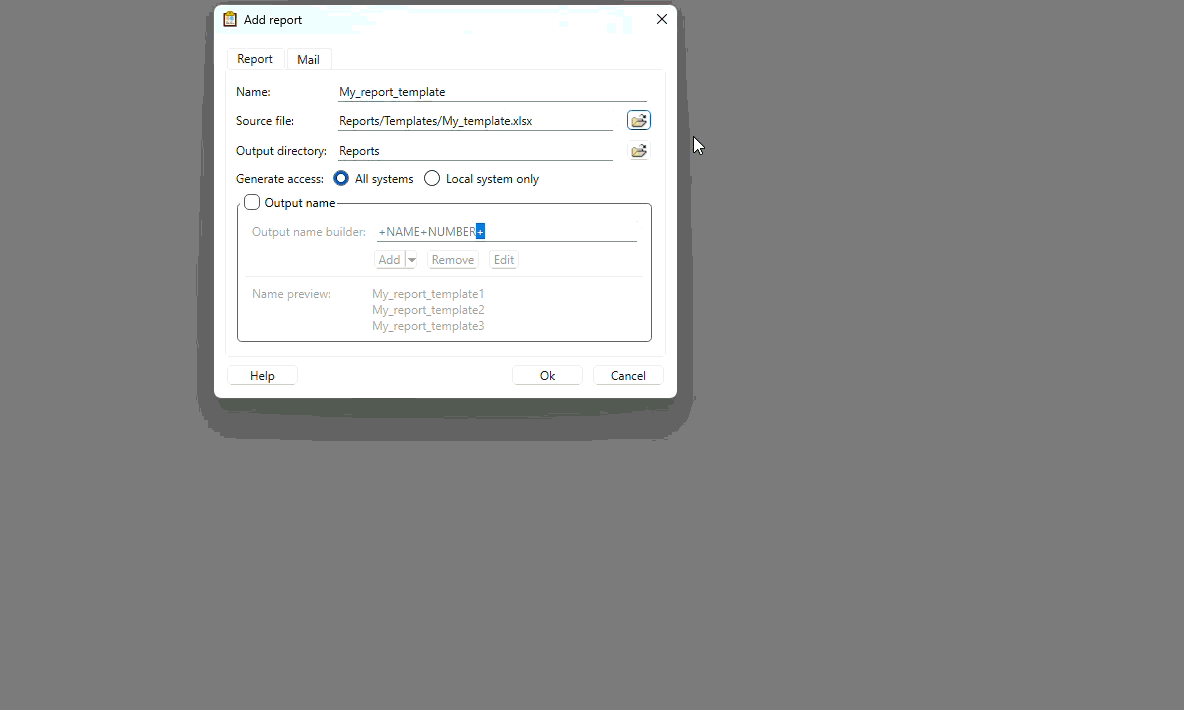Viewport: 1184px width, 710px height.
Task: Click the Add button below name builder
Action: coord(389,259)
